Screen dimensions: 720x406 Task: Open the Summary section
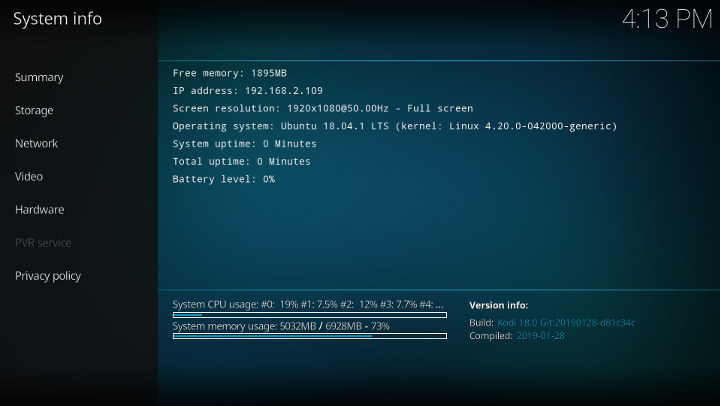39,77
